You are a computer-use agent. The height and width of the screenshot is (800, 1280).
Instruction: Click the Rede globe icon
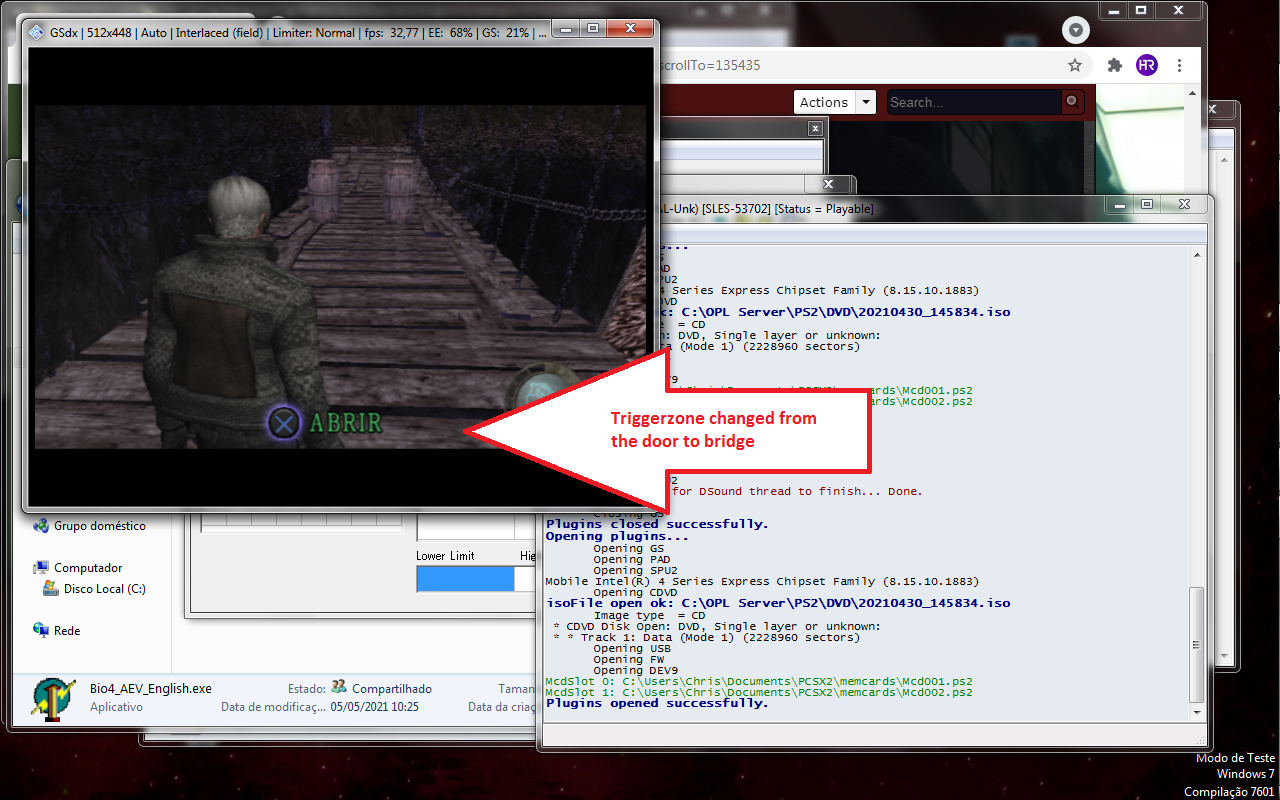click(41, 631)
